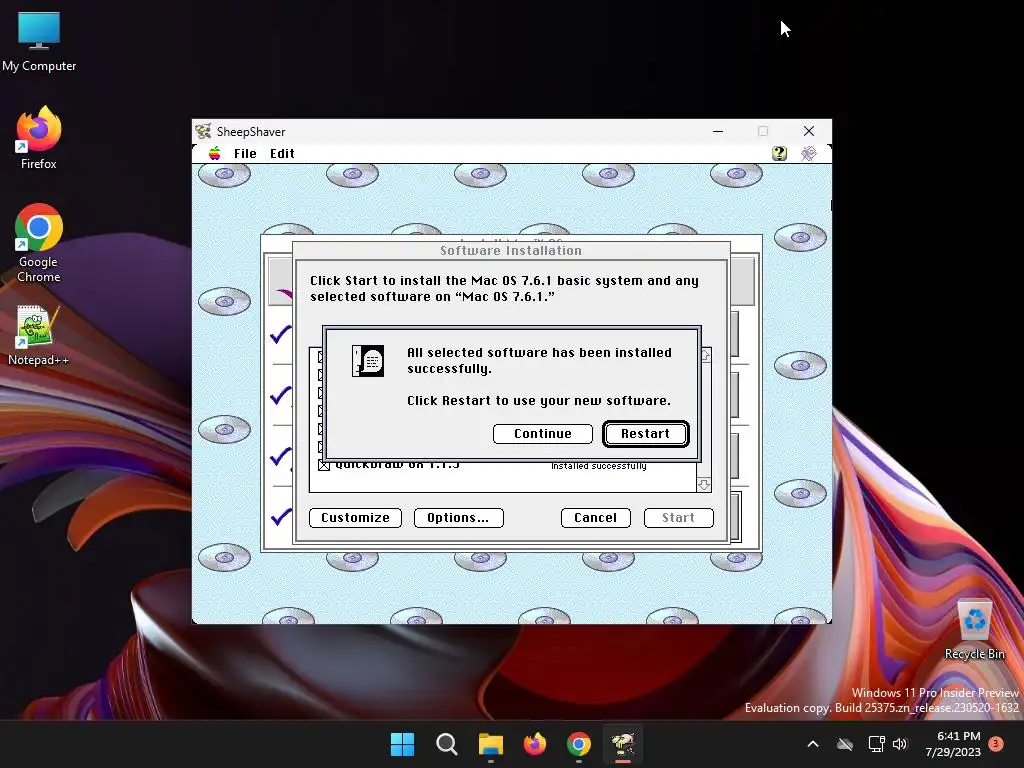Image resolution: width=1024 pixels, height=768 pixels.
Task: Click the Customize button
Action: 355,518
